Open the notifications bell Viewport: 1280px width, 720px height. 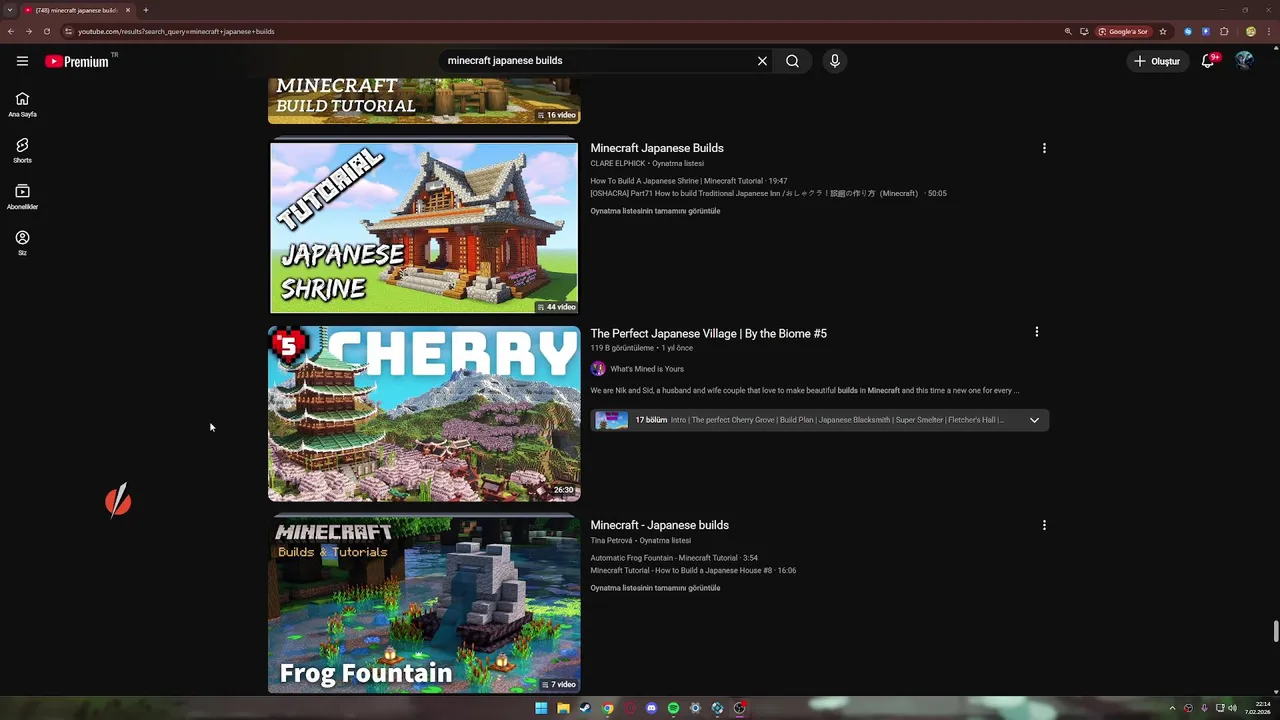pyautogui.click(x=1208, y=61)
